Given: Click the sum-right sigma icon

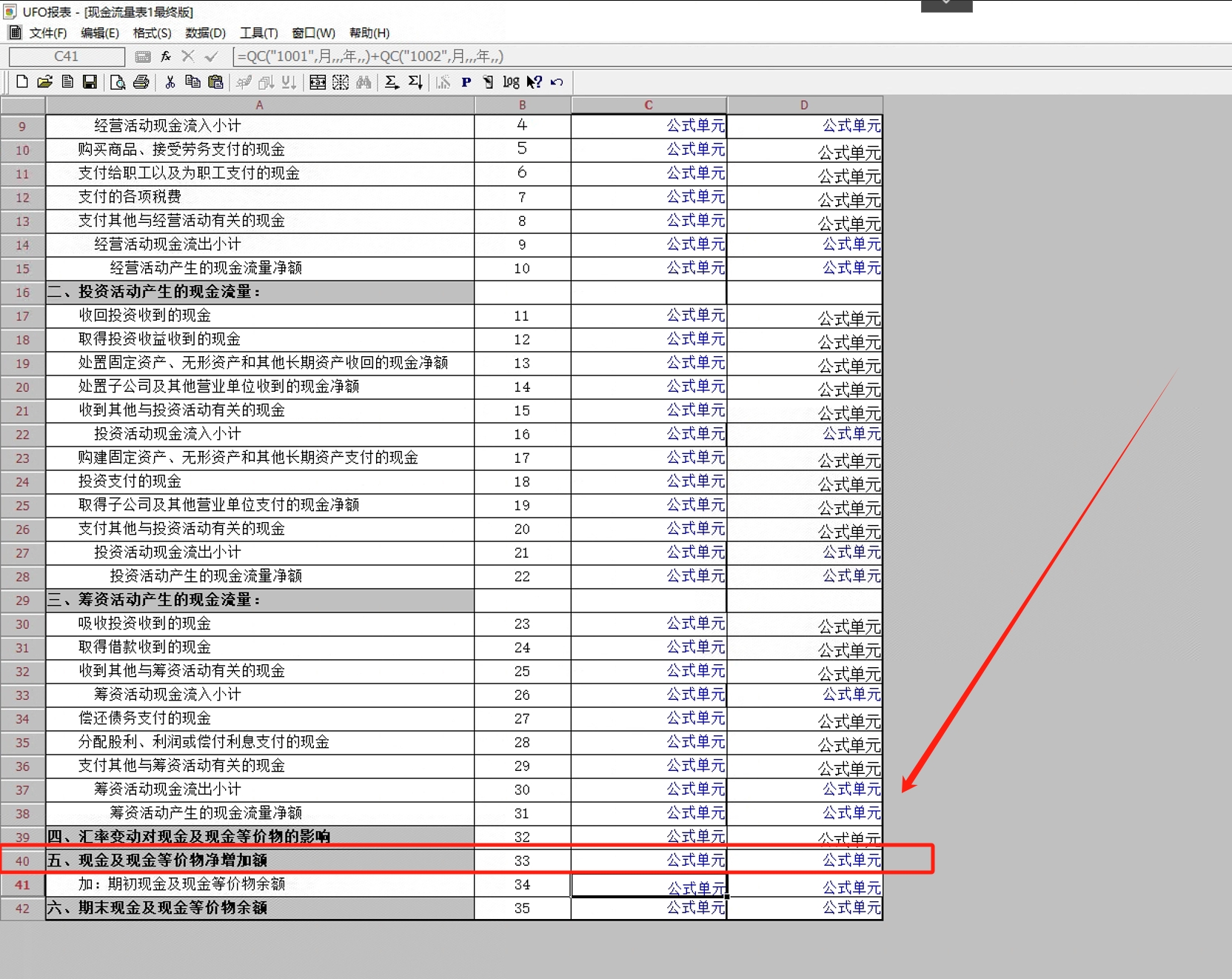Looking at the screenshot, I should [392, 82].
